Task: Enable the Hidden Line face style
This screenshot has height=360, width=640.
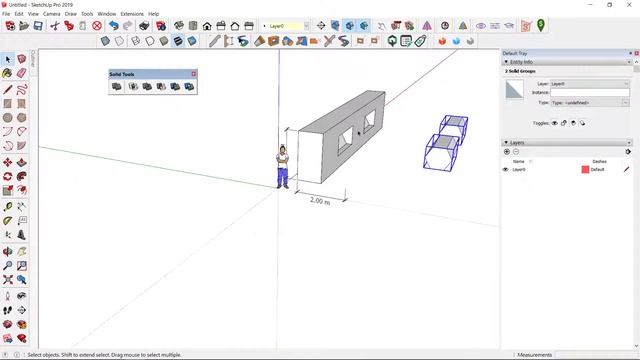Action: pos(150,41)
